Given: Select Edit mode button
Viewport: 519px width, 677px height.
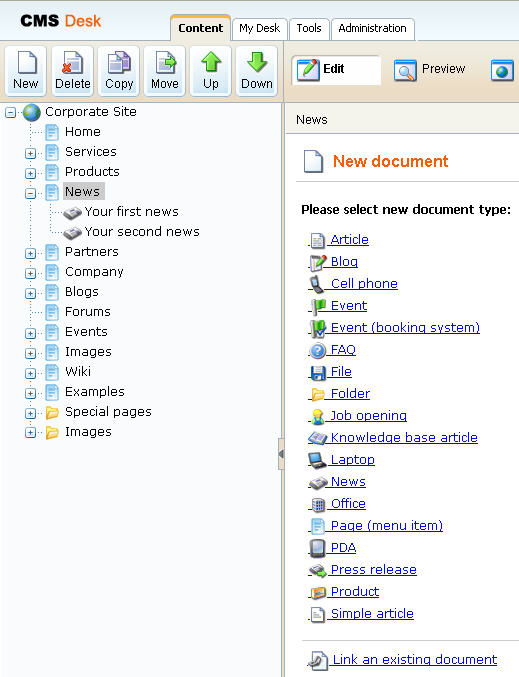Looking at the screenshot, I should point(336,70).
